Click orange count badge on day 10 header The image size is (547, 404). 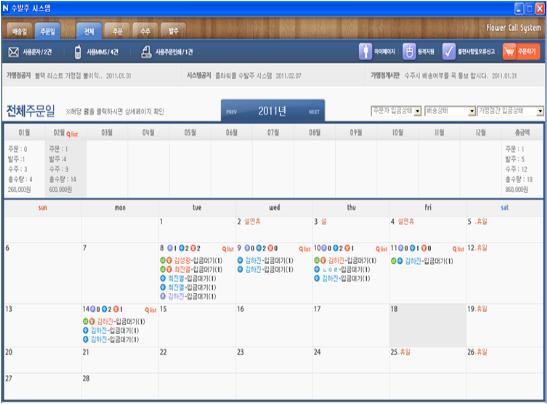(x=347, y=248)
